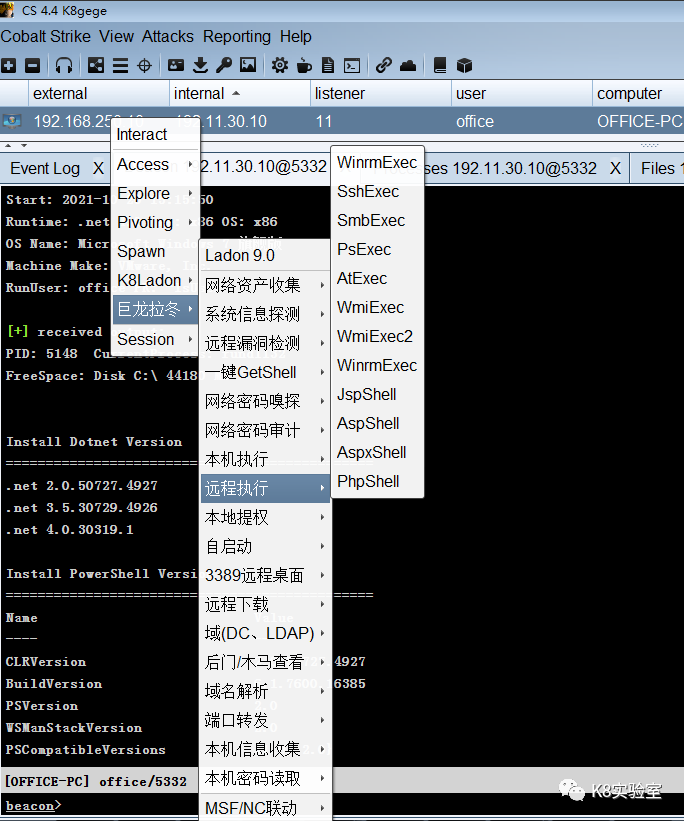Click the Disconnect minus icon in toolbar

(x=32, y=65)
